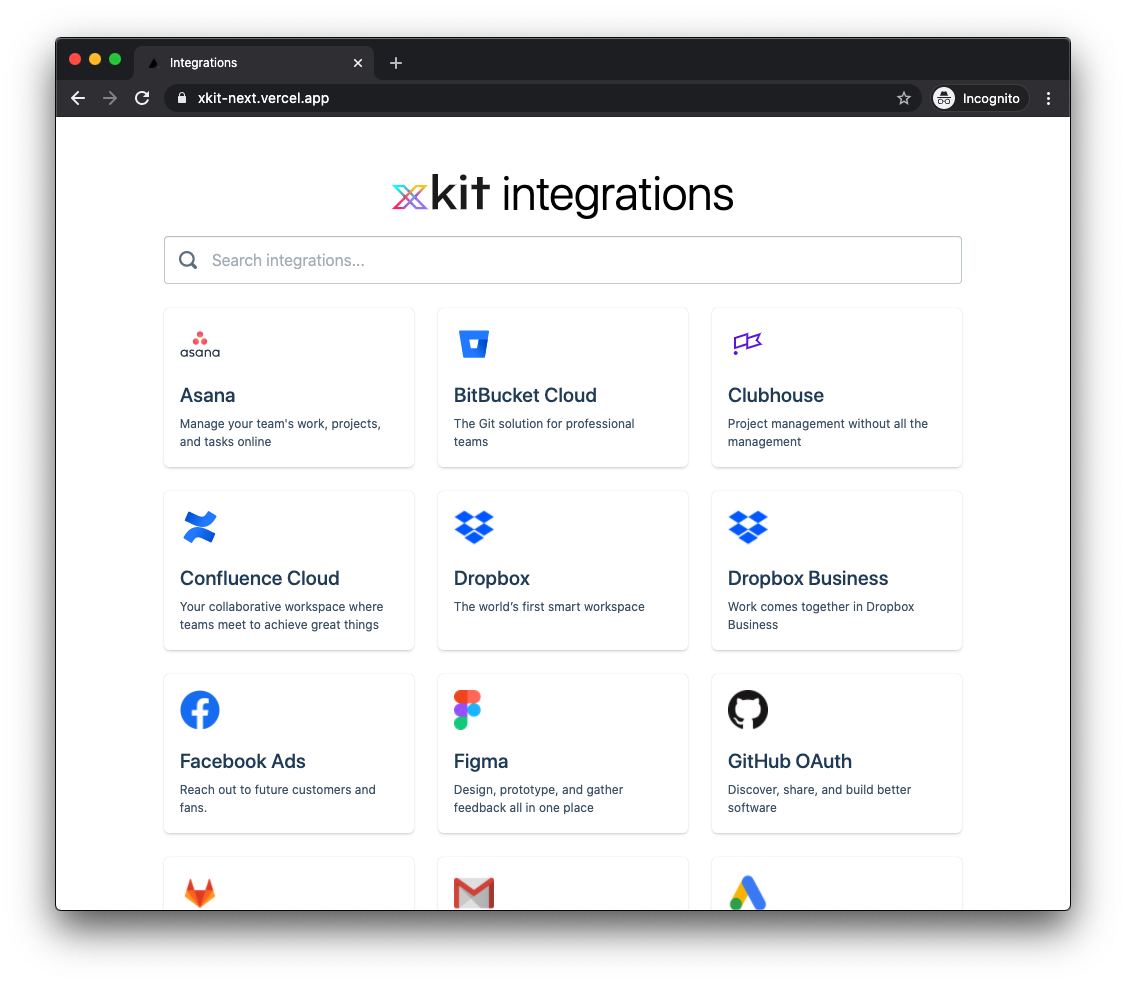This screenshot has width=1126, height=984.
Task: Open the Dropbox Business title
Action: (808, 579)
